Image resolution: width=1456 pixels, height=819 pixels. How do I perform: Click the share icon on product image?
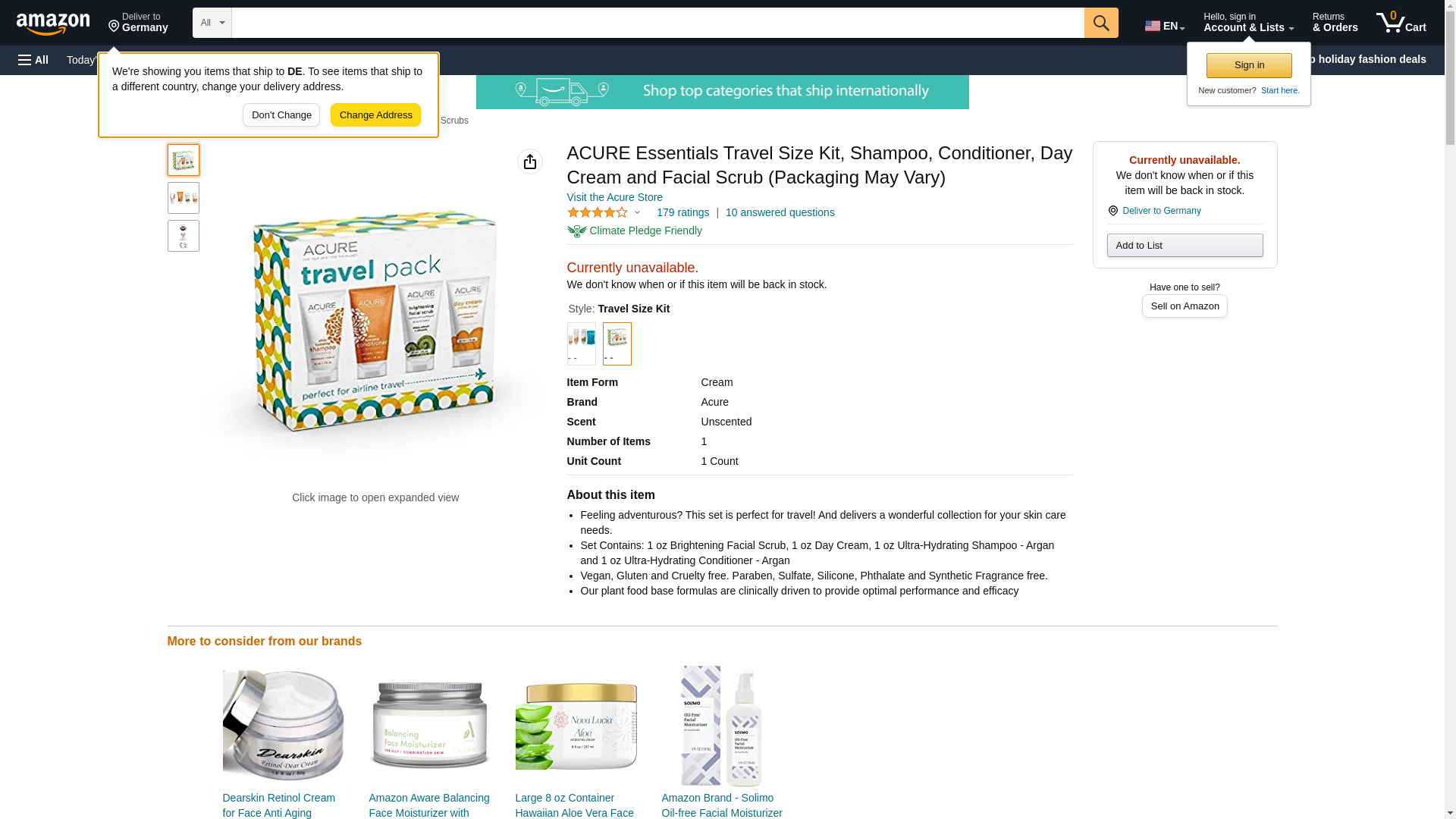click(530, 162)
